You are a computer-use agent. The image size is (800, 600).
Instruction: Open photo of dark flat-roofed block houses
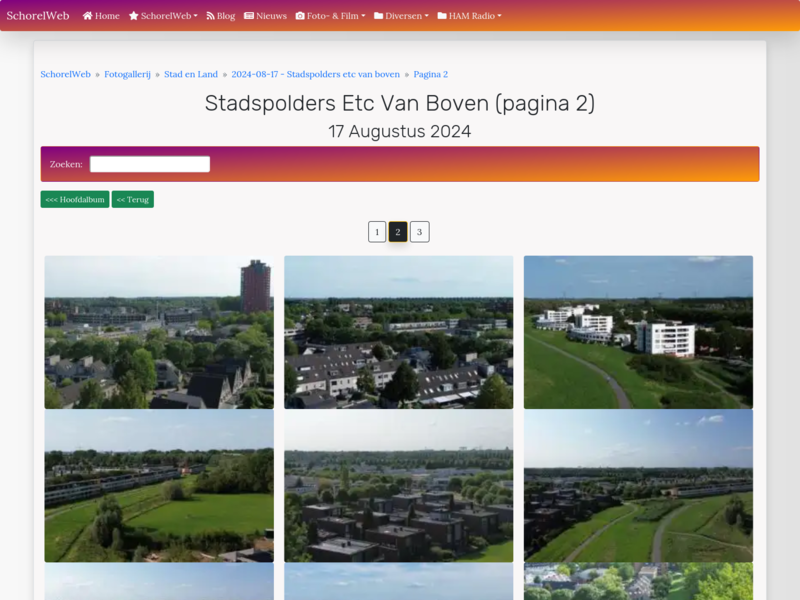(x=398, y=486)
